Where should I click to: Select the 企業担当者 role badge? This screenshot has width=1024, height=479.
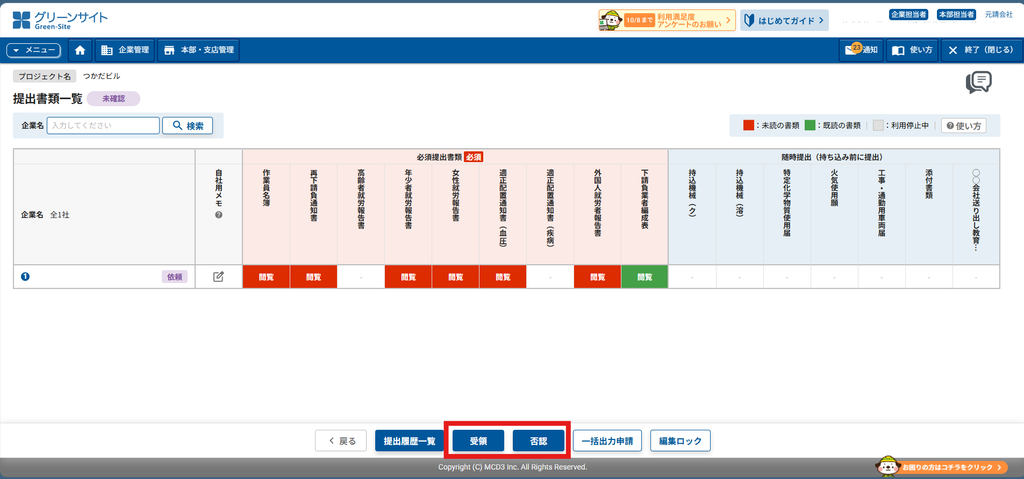click(909, 14)
